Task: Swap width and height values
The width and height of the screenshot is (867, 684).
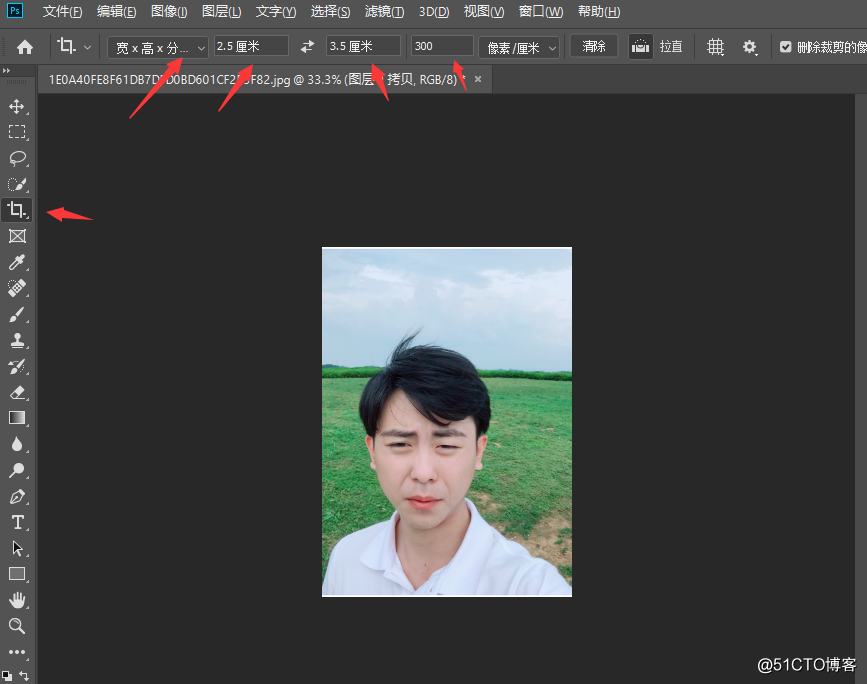Action: [x=307, y=46]
